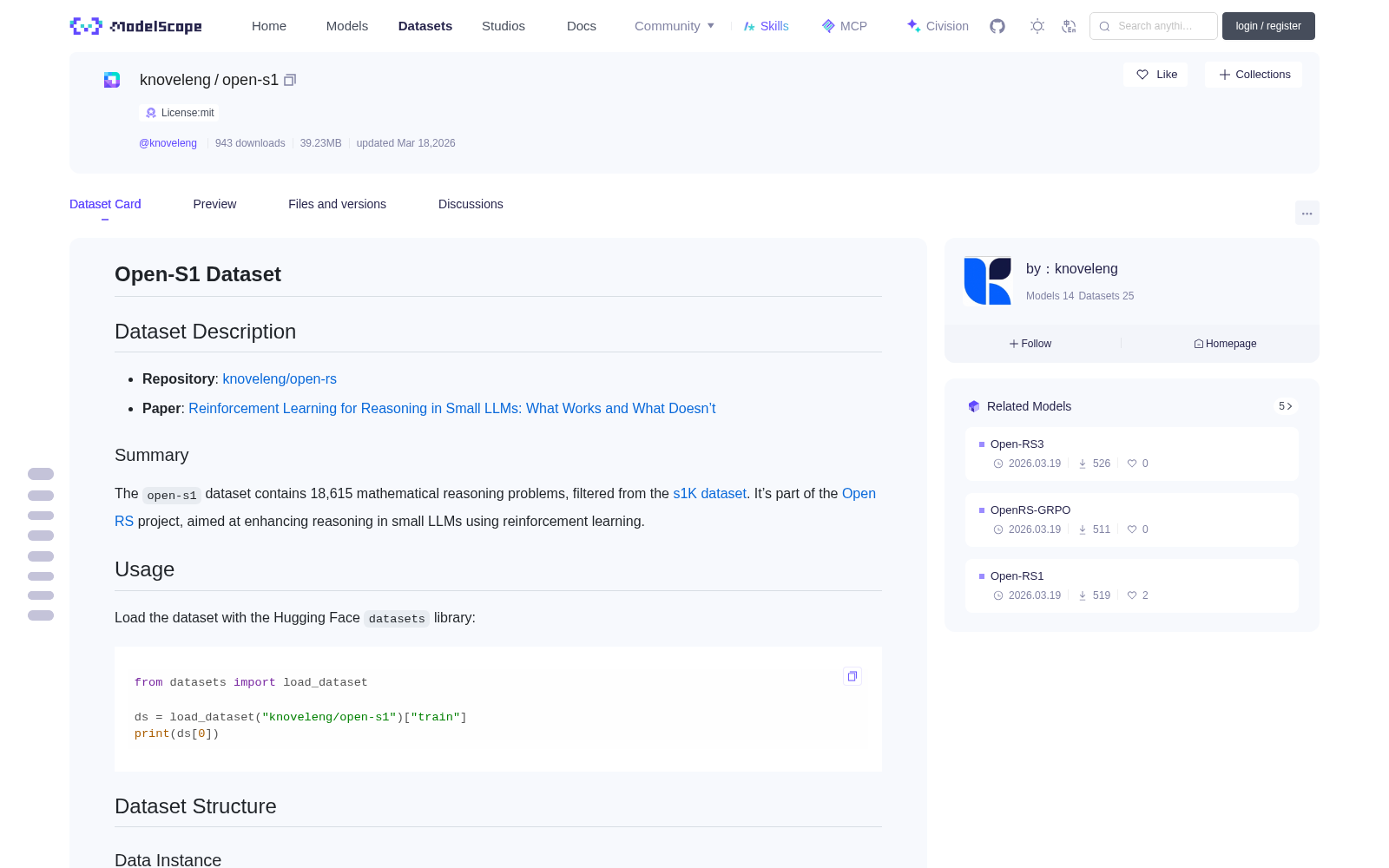Click the Dataset Structure heading
Screen dimensions: 1389x868
click(195, 806)
